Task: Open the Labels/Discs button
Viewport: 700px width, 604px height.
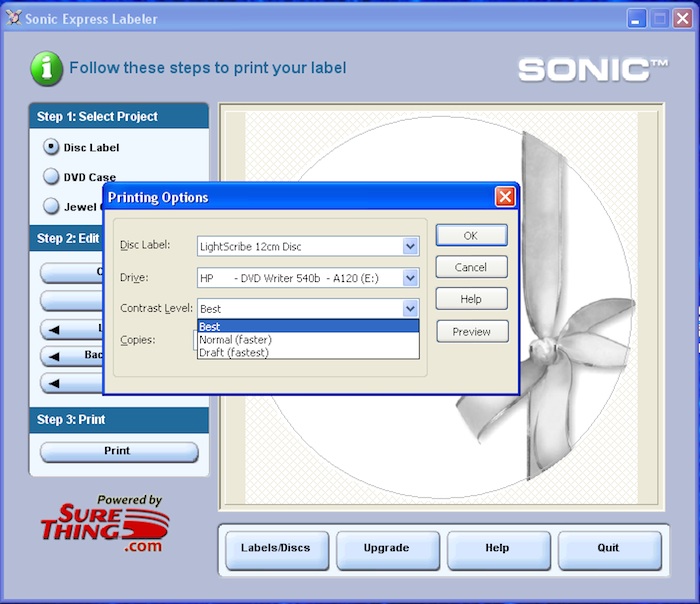Action: click(277, 550)
